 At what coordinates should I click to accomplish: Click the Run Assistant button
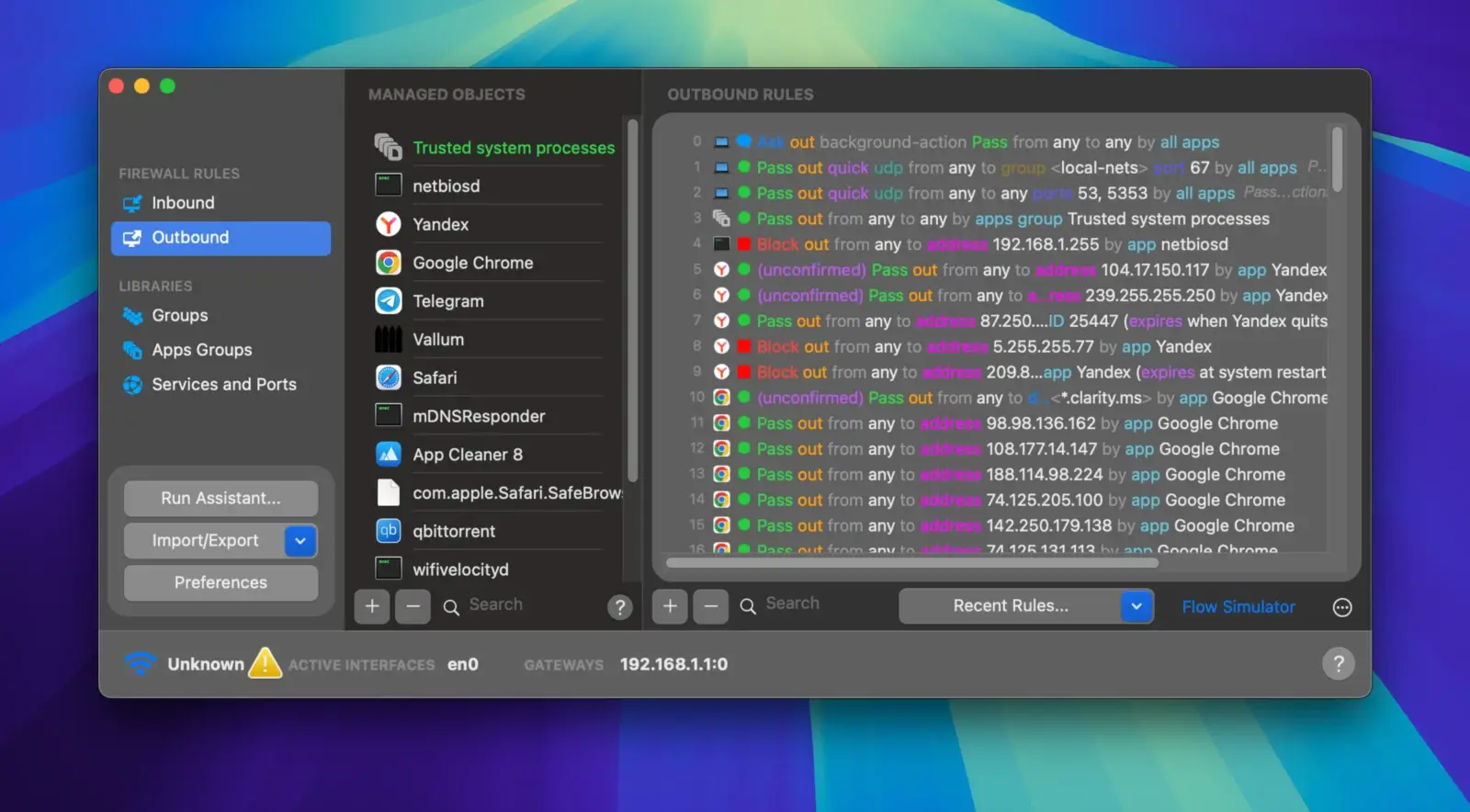pos(220,498)
